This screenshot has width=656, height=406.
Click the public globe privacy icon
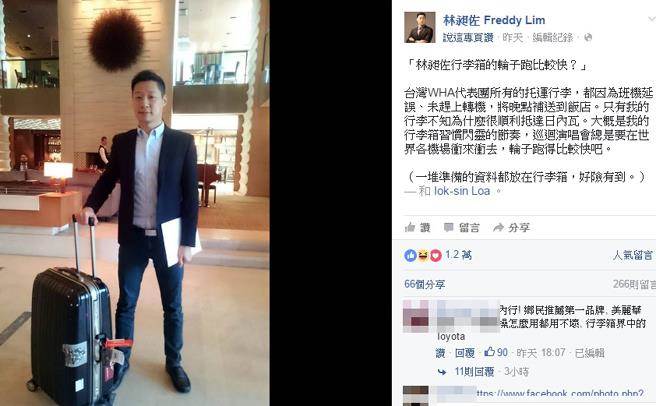588,38
